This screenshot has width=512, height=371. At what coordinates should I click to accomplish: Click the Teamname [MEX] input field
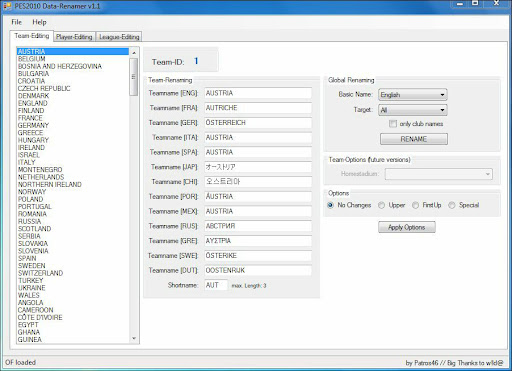click(258, 211)
